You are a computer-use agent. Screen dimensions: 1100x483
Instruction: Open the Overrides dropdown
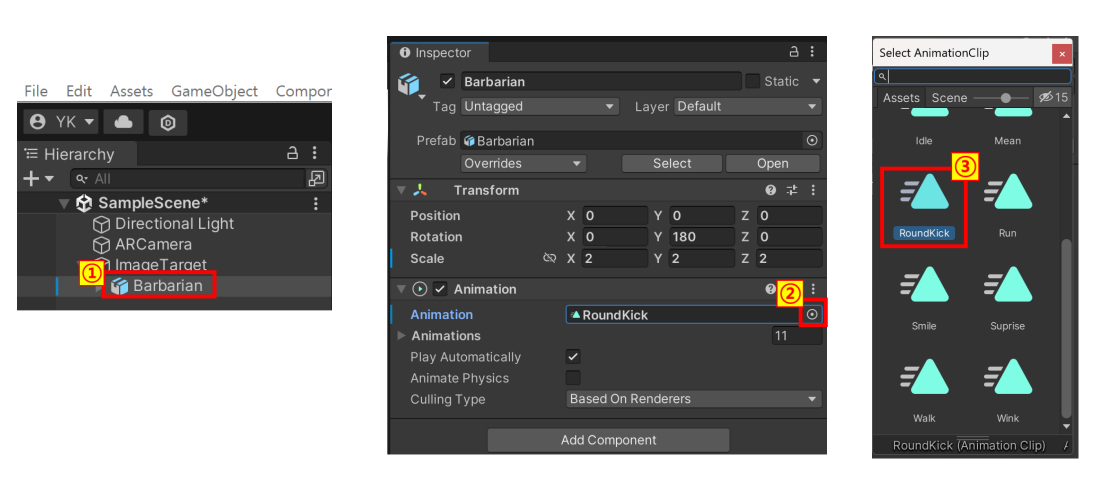523,164
